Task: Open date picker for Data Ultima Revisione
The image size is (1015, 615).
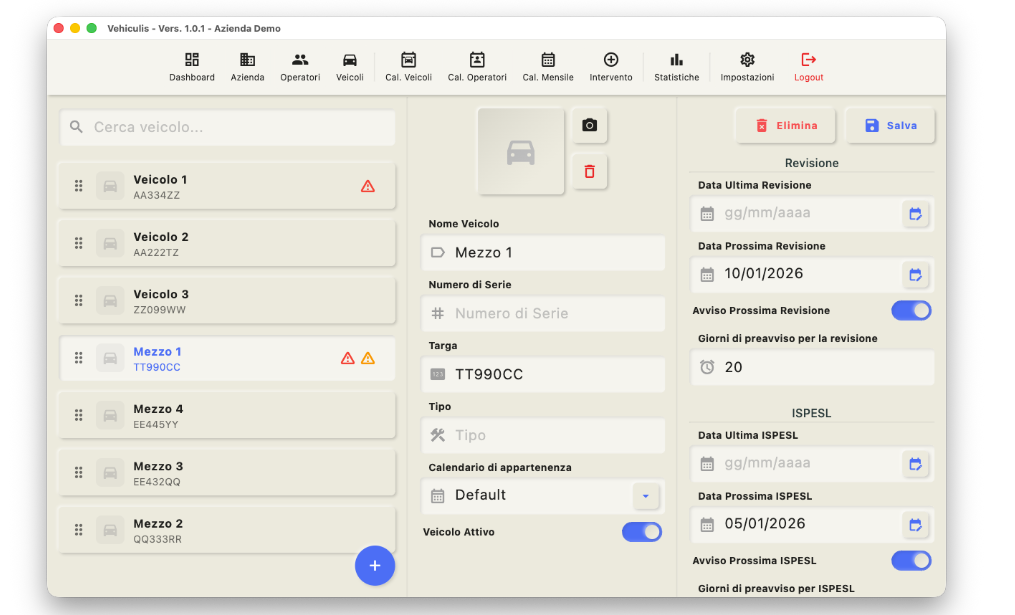Action: 914,214
